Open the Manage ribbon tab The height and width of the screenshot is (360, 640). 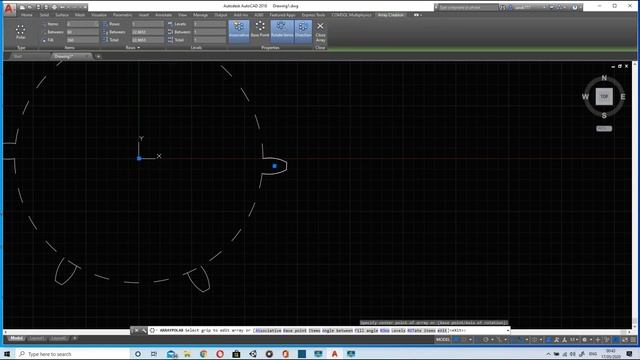click(200, 15)
